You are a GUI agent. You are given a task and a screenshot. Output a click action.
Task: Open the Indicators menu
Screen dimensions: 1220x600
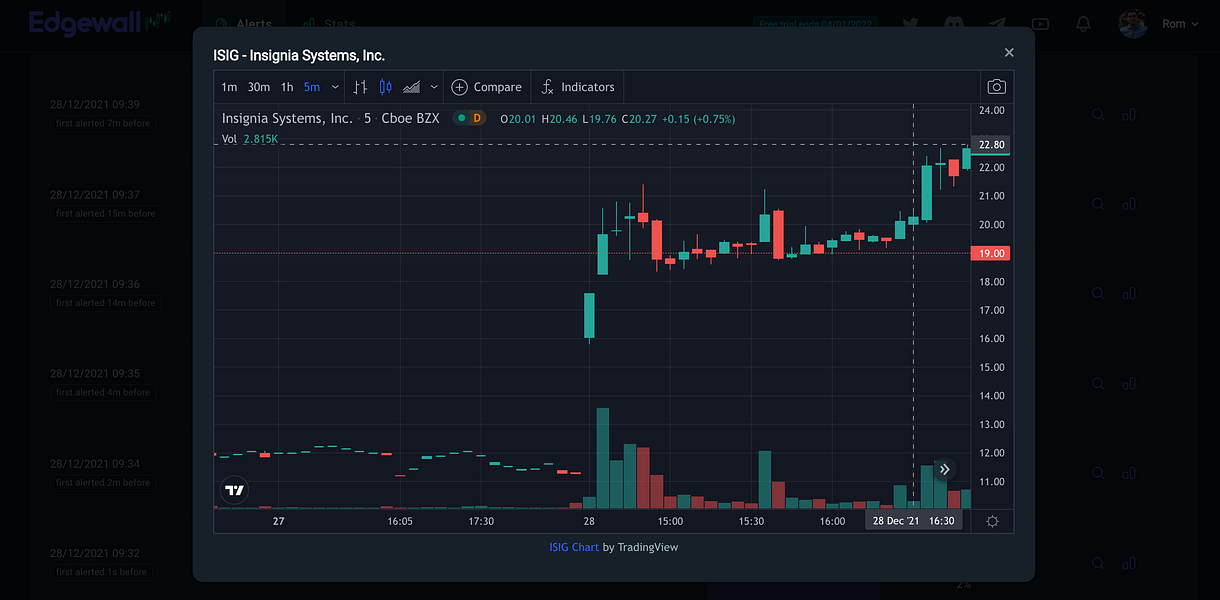(x=578, y=87)
